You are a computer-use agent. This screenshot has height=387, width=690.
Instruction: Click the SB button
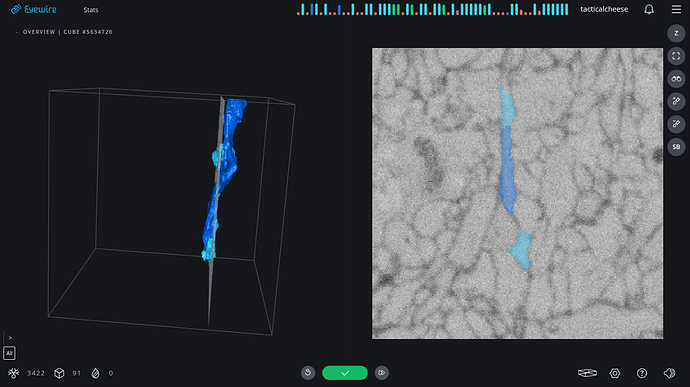pos(676,147)
